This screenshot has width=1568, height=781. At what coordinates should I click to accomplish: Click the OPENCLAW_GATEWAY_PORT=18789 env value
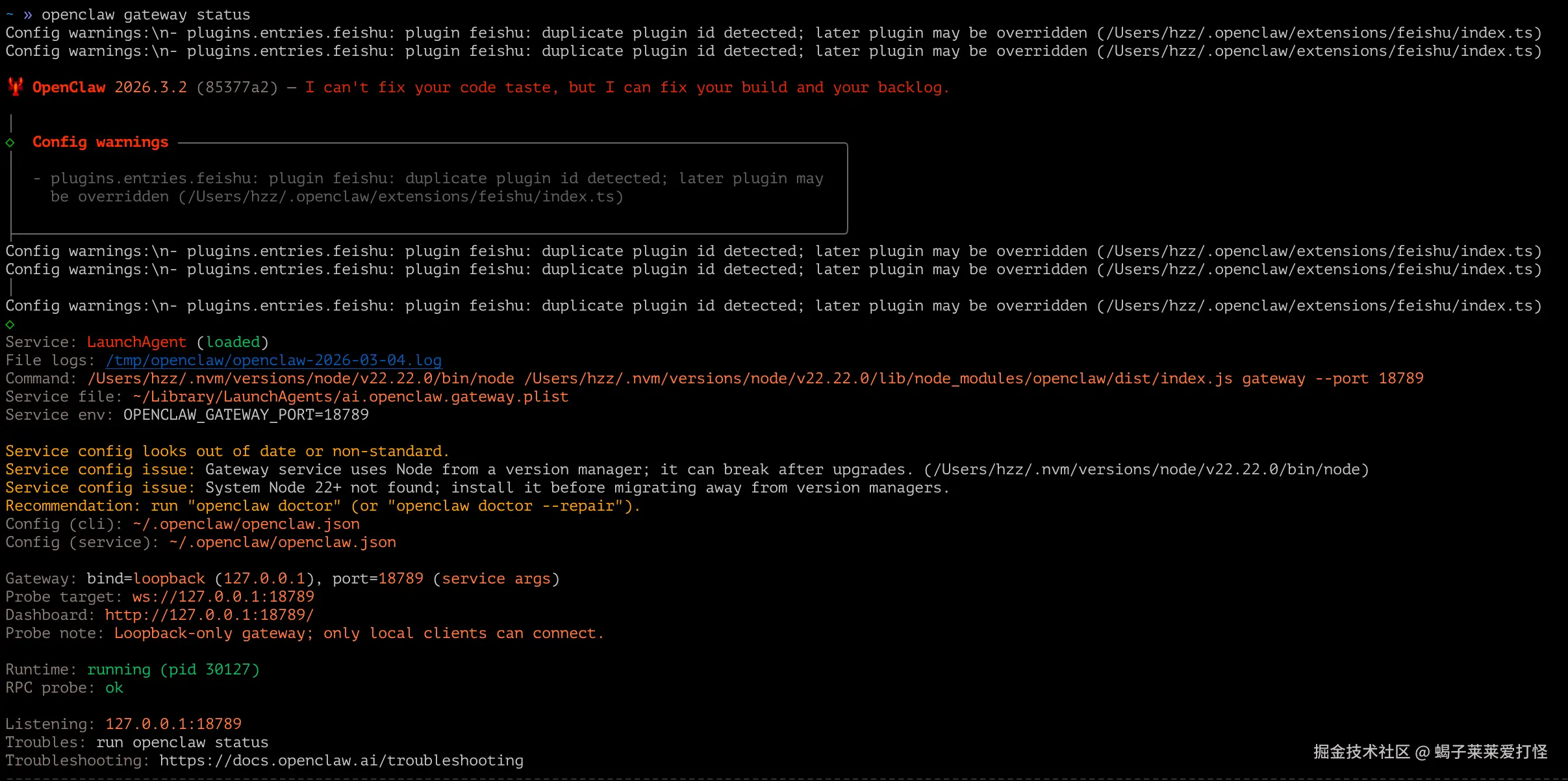pyautogui.click(x=246, y=415)
